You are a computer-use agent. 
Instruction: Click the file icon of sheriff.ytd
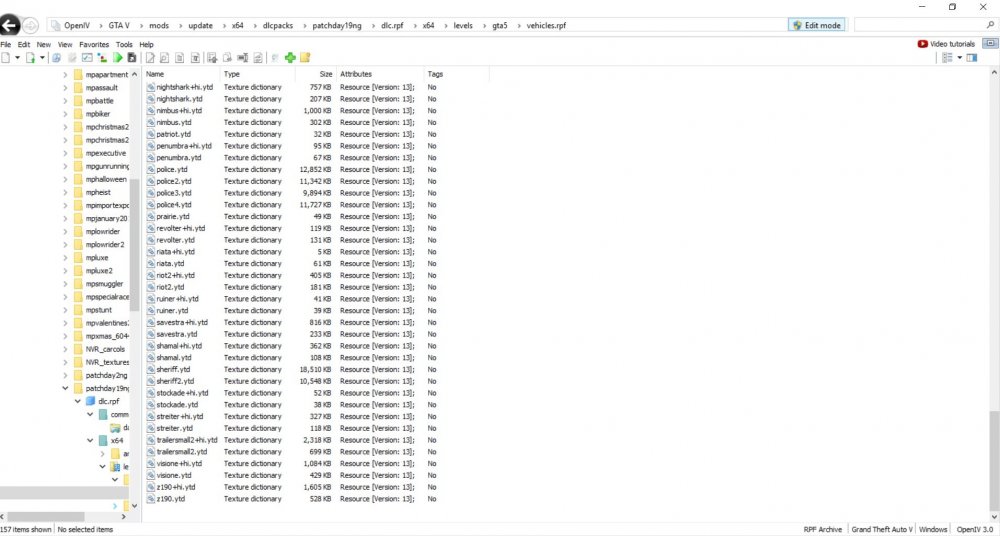151,369
